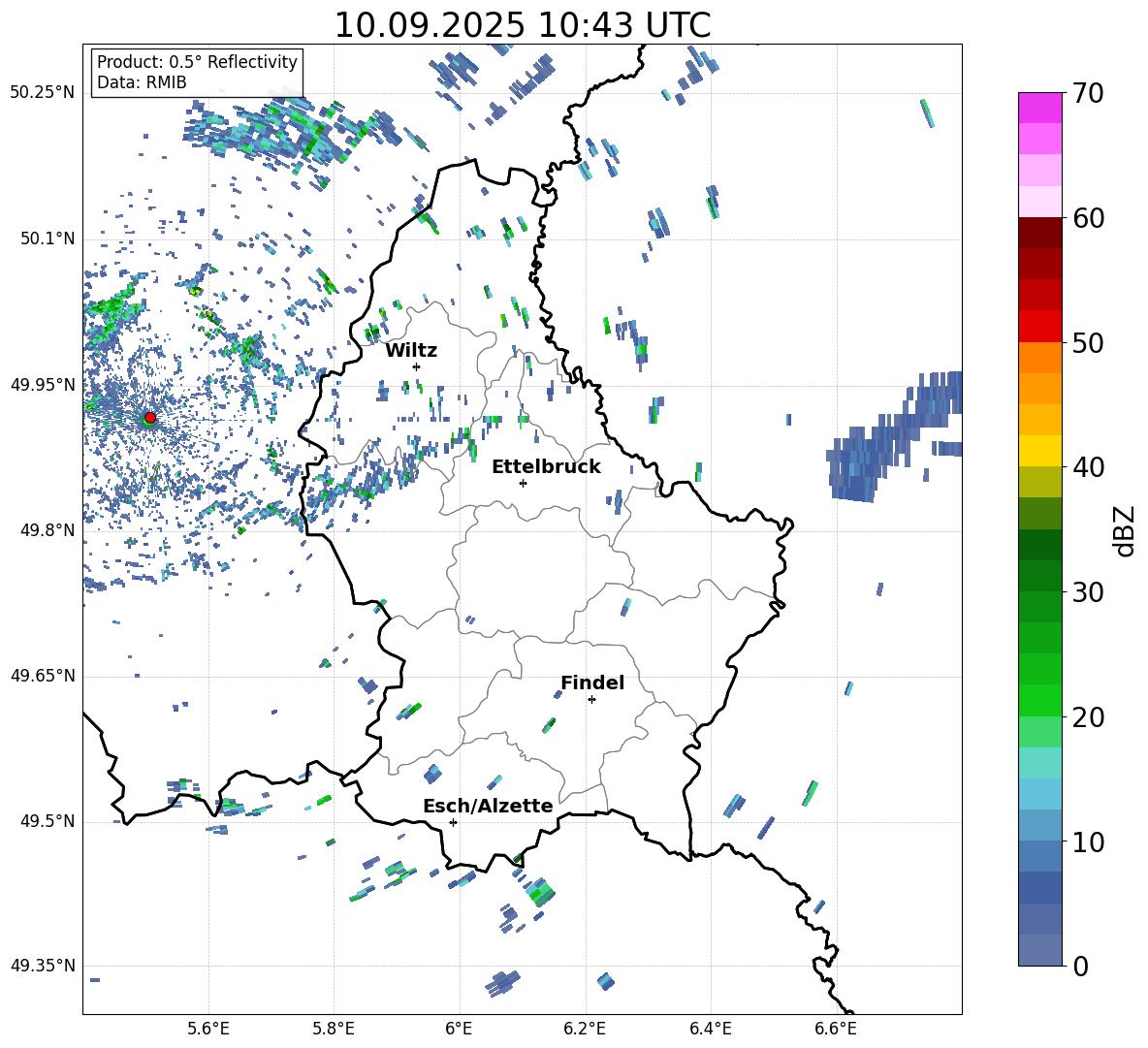
Task: Click the Wiltz station cross marker
Action: pos(417,366)
